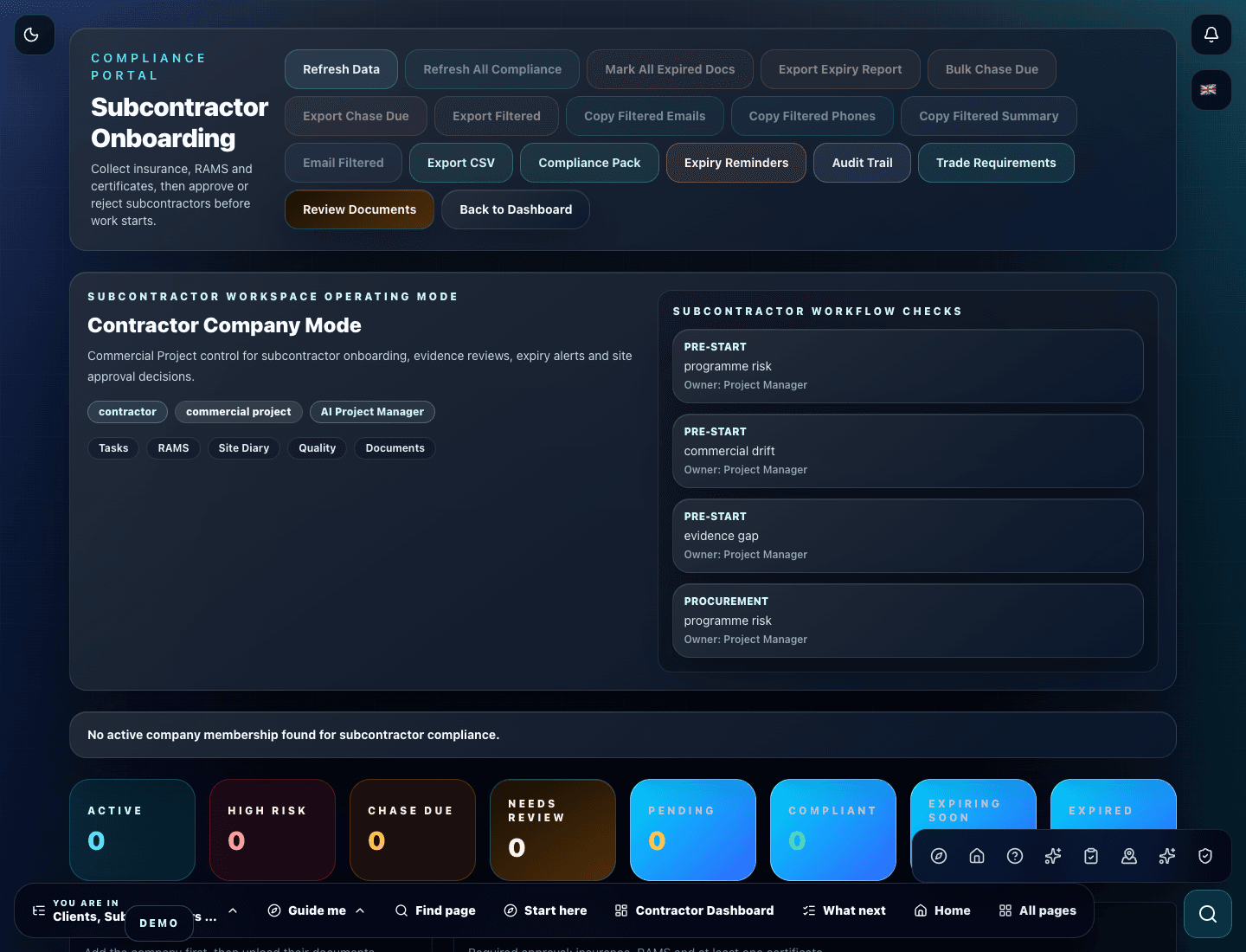The height and width of the screenshot is (952, 1246).
Task: Click Export Chase Due button
Action: point(356,116)
